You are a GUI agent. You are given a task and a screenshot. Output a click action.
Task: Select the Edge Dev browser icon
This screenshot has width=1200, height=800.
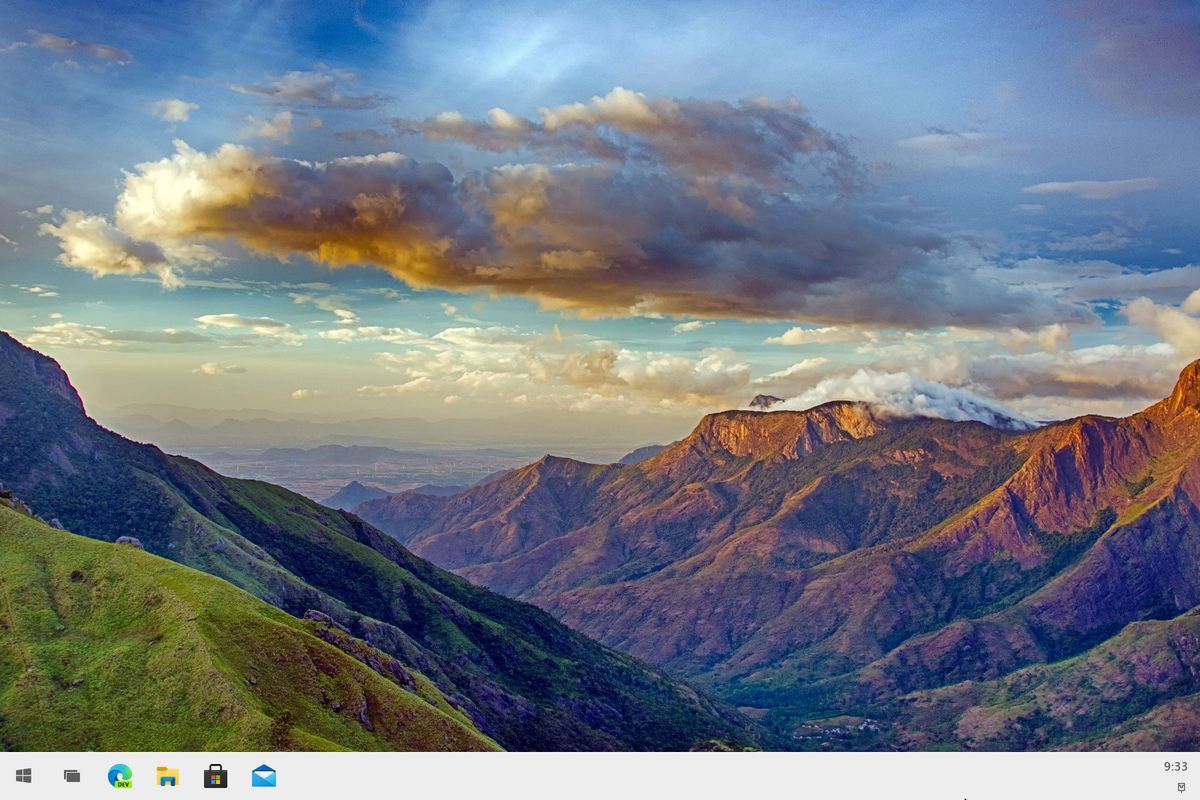(x=120, y=775)
